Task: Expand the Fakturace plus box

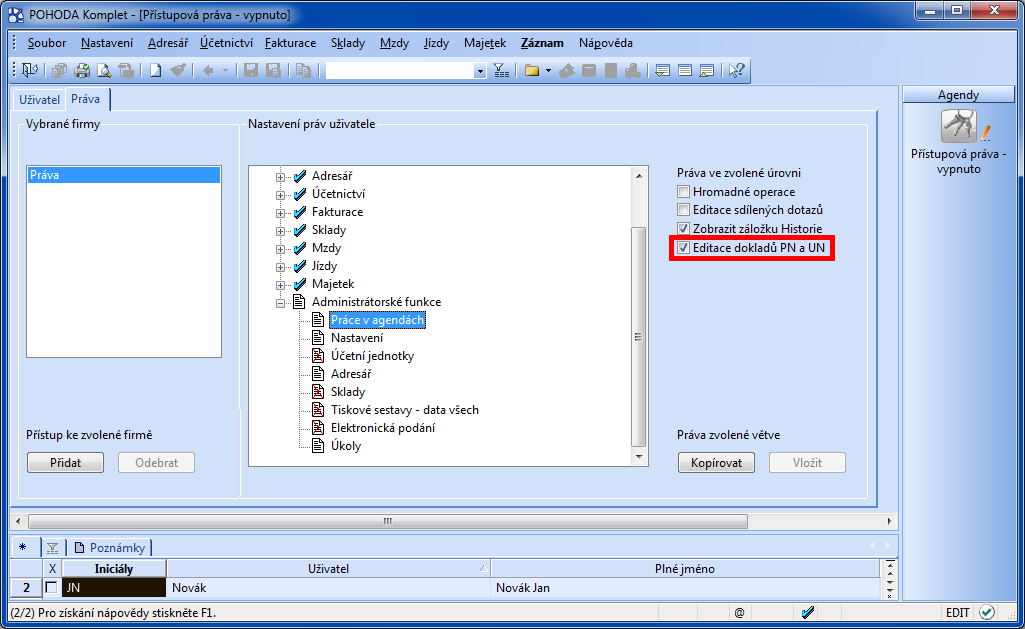Action: (x=280, y=212)
